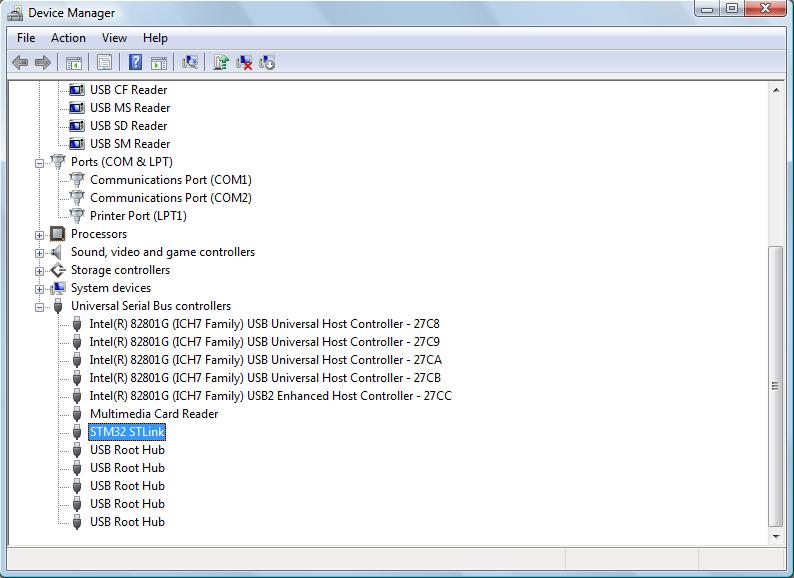Click the Uninstall device icon with red X
This screenshot has width=794, height=578.
coord(244,62)
